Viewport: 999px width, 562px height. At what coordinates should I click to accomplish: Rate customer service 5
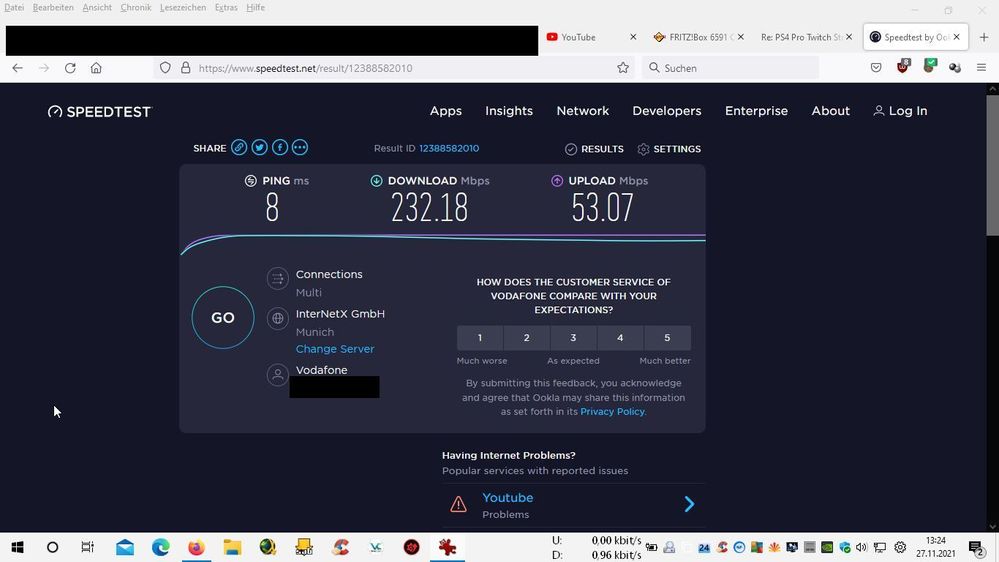click(667, 338)
